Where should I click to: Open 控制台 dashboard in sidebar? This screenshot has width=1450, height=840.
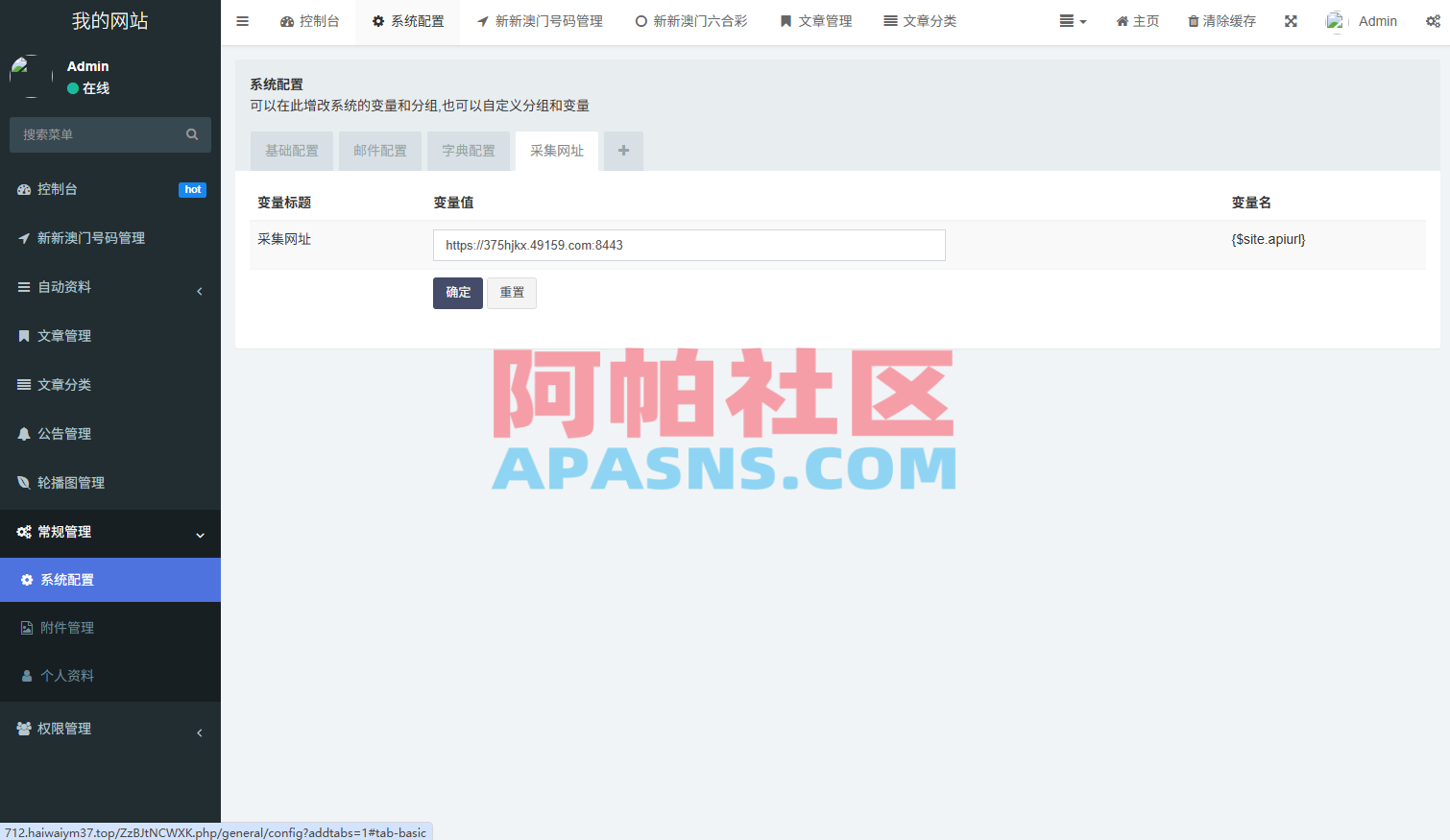point(110,189)
